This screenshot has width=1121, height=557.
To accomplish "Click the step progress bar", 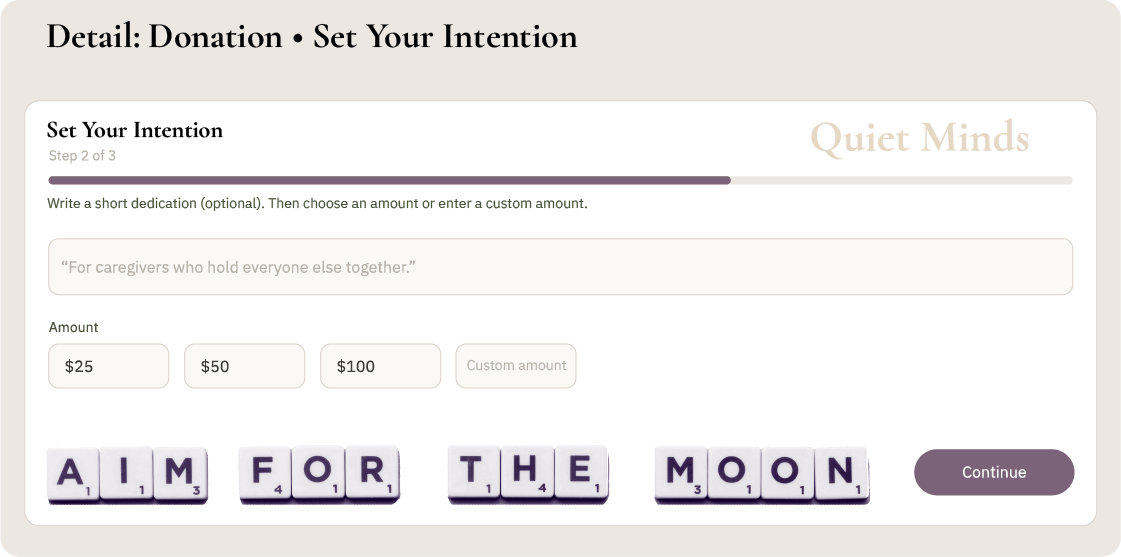I will (x=560, y=180).
